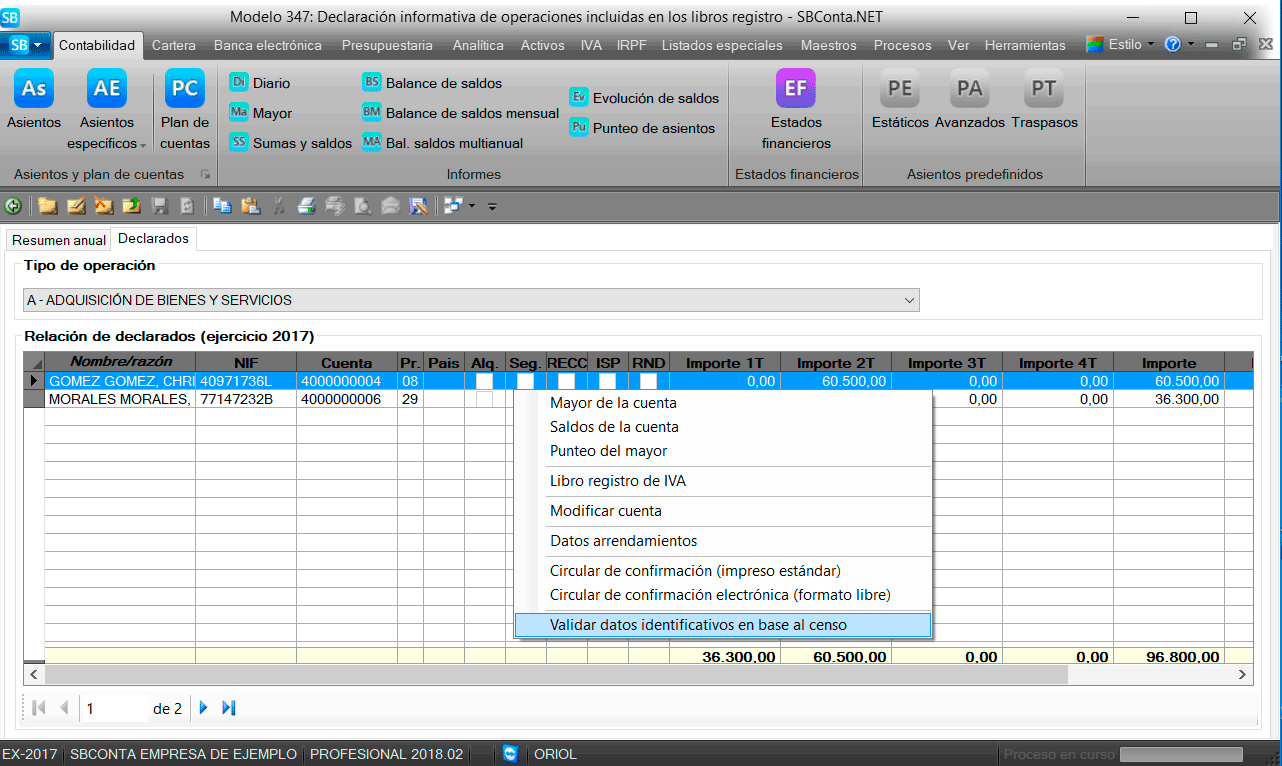Viewport: 1282px width, 766px height.
Task: Select Validar datos identificativos en base al censo
Action: [698, 625]
